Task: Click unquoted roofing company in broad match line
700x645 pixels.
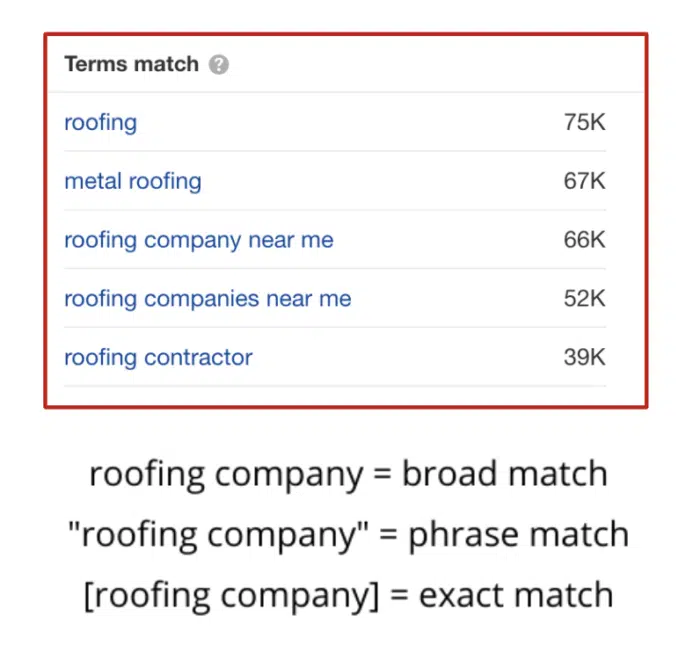Action: pos(226,474)
